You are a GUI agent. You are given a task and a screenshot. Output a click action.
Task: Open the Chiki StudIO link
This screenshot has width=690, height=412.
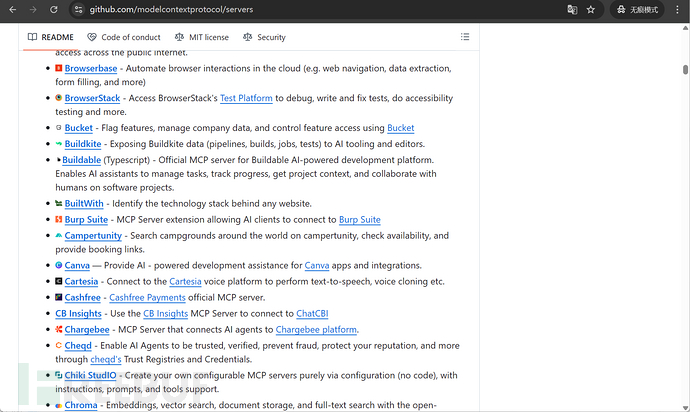pos(90,375)
